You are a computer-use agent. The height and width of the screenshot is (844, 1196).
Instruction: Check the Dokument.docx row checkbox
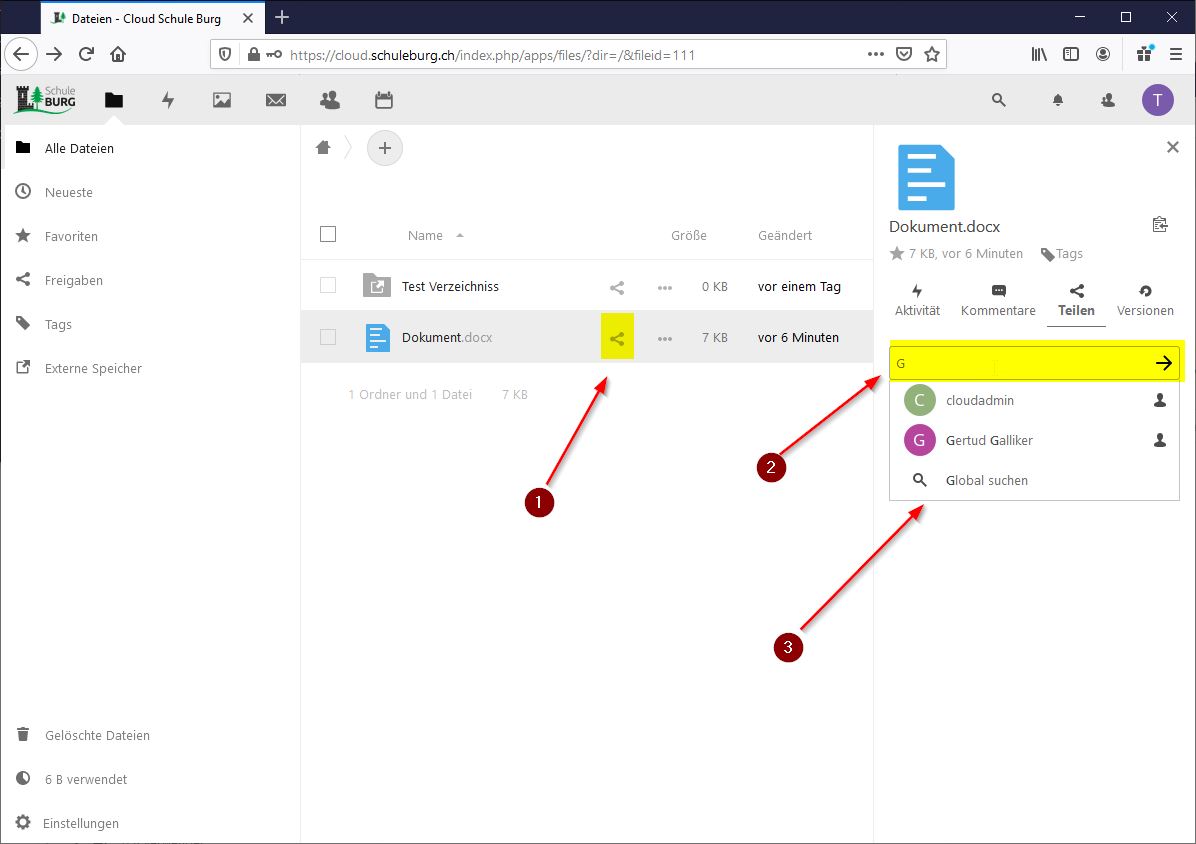pos(328,338)
